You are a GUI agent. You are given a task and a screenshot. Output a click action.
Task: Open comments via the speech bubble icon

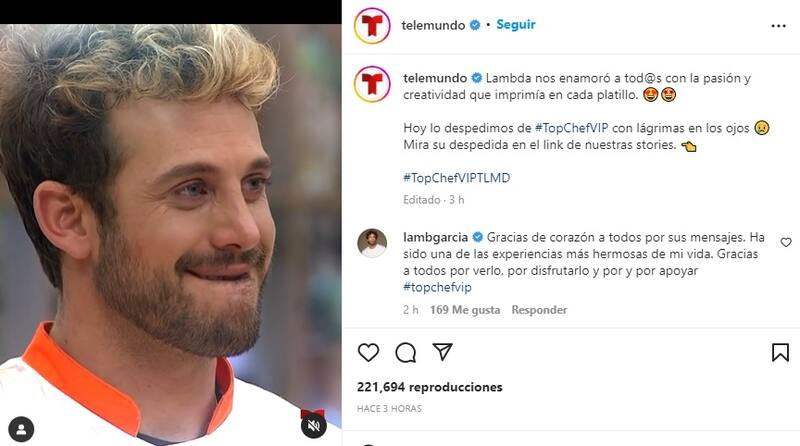(406, 353)
